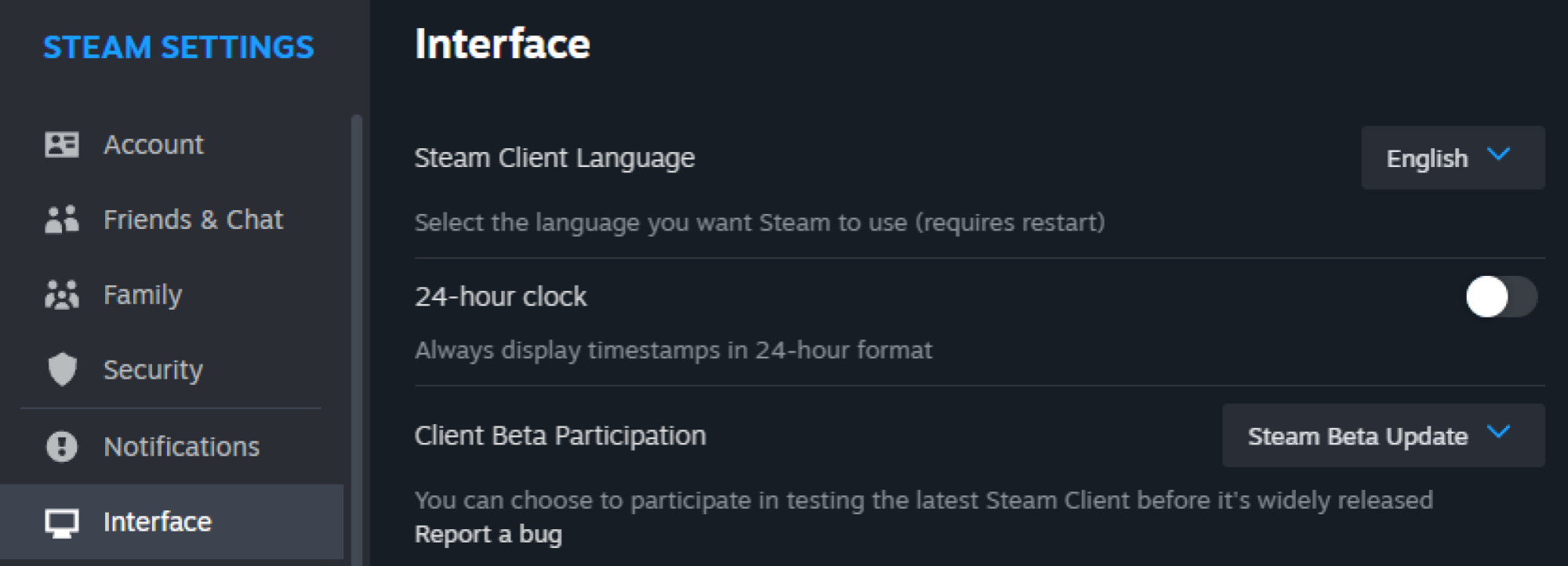Click the Report a bug link
This screenshot has height=566, width=1568.
click(488, 535)
